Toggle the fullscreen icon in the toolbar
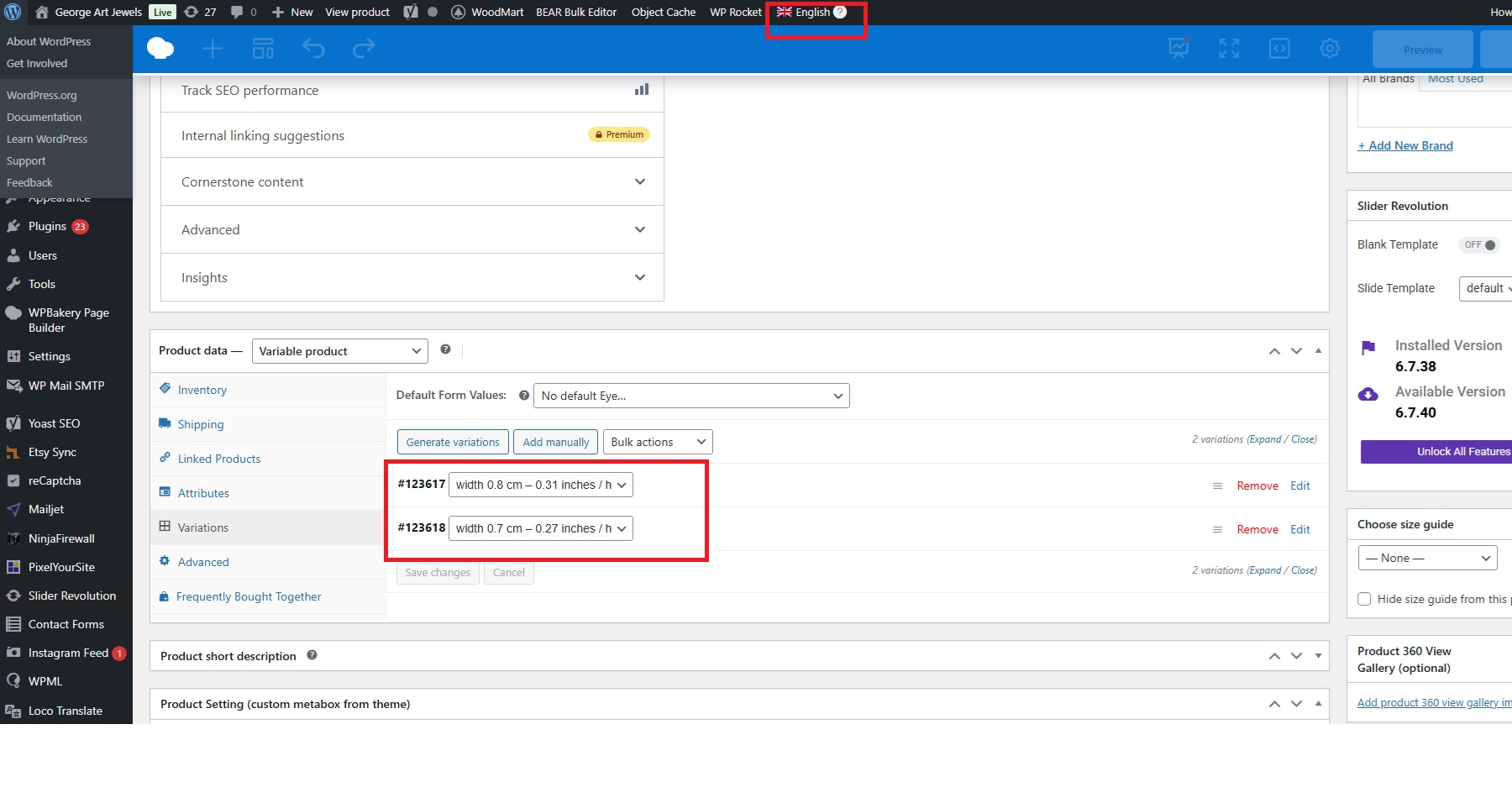Viewport: 1512px width, 803px height. click(x=1229, y=49)
